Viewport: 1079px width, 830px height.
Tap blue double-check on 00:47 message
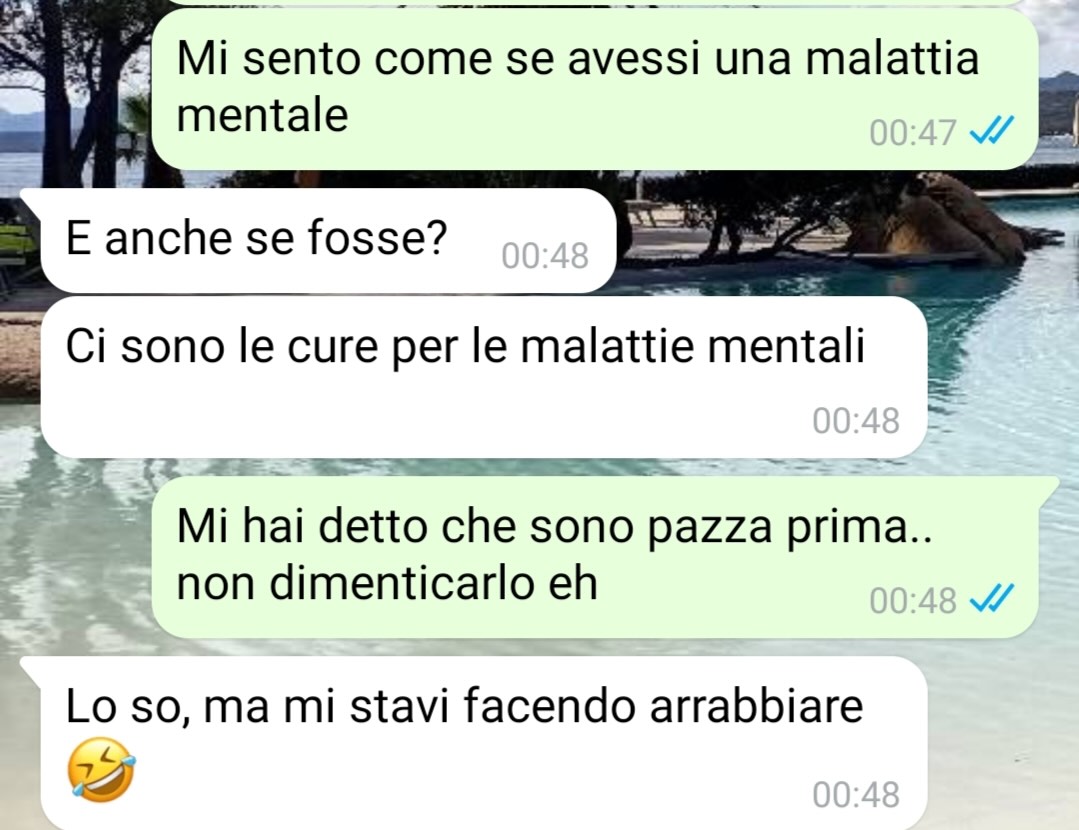pos(992,130)
